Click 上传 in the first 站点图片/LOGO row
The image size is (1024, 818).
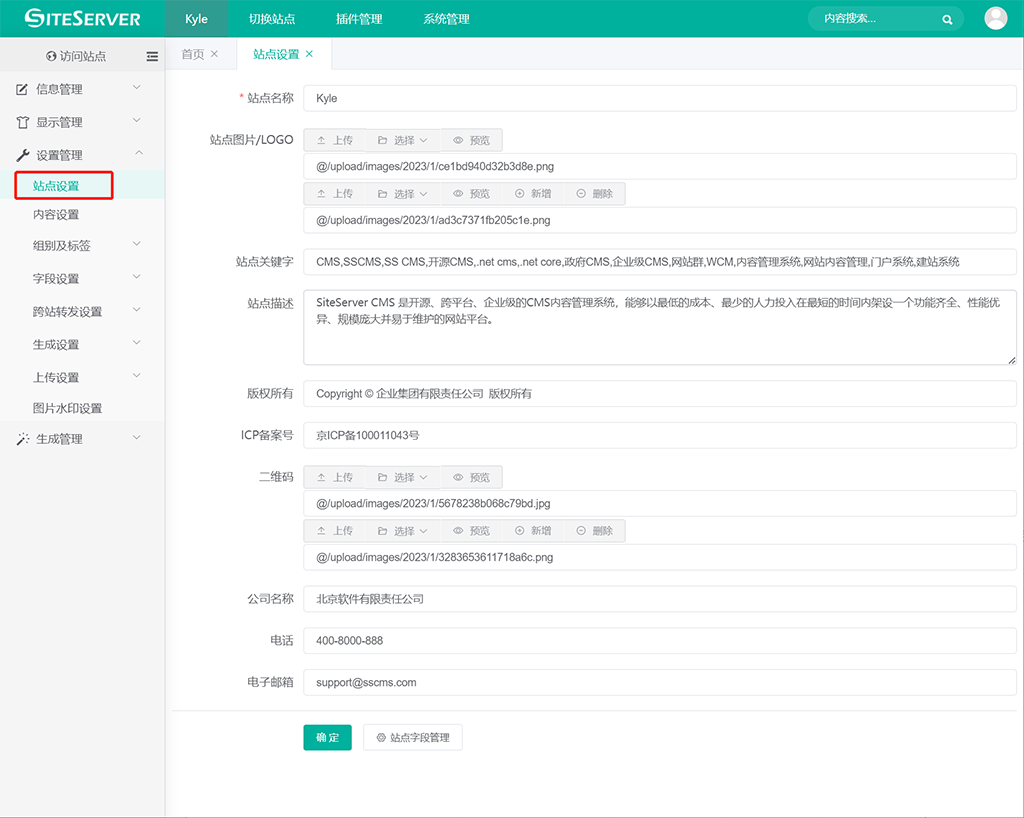pyautogui.click(x=334, y=141)
